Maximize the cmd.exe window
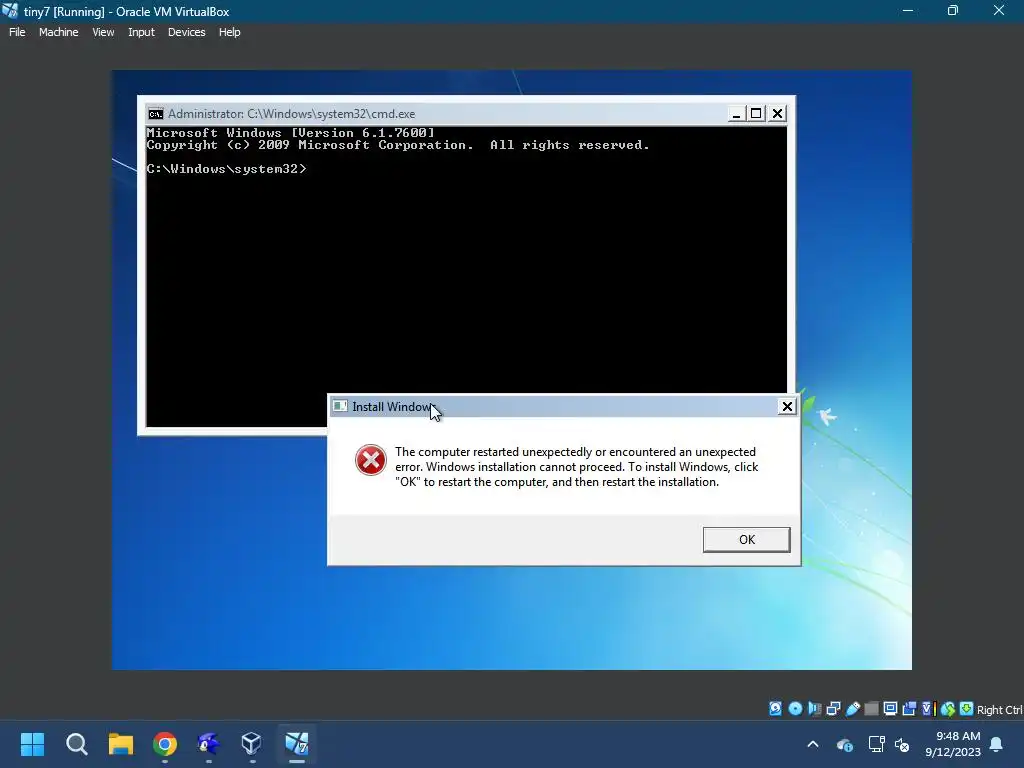The image size is (1024, 768). [x=756, y=114]
